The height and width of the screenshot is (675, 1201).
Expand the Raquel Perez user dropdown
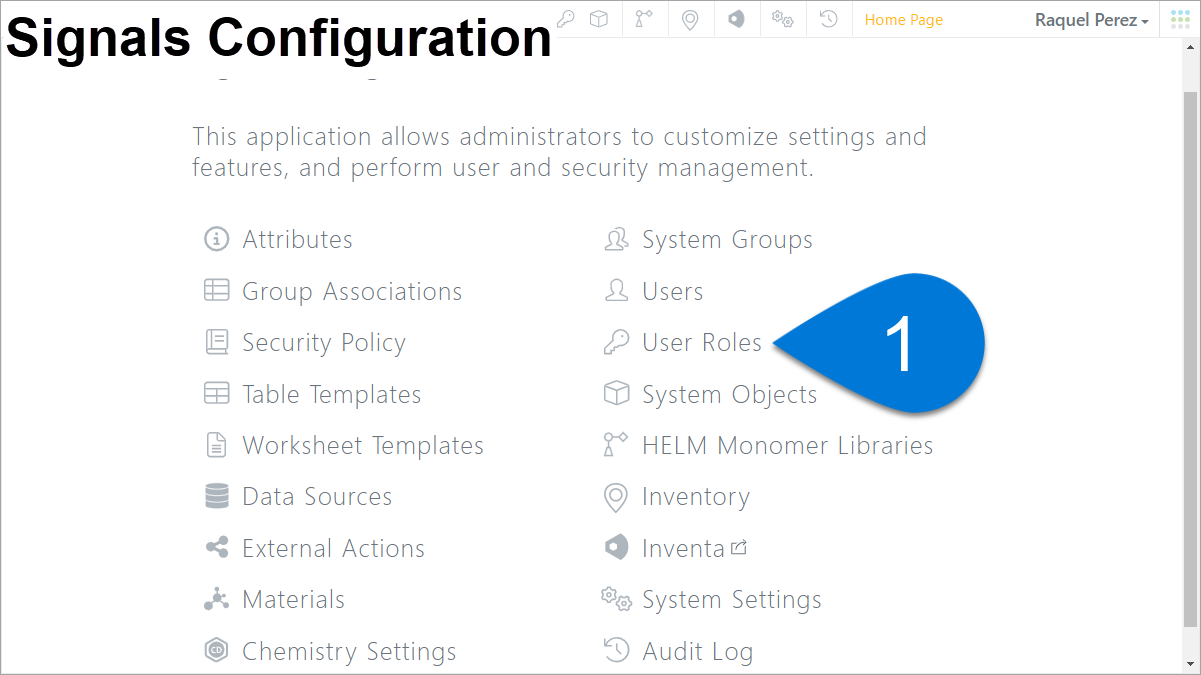point(1091,20)
